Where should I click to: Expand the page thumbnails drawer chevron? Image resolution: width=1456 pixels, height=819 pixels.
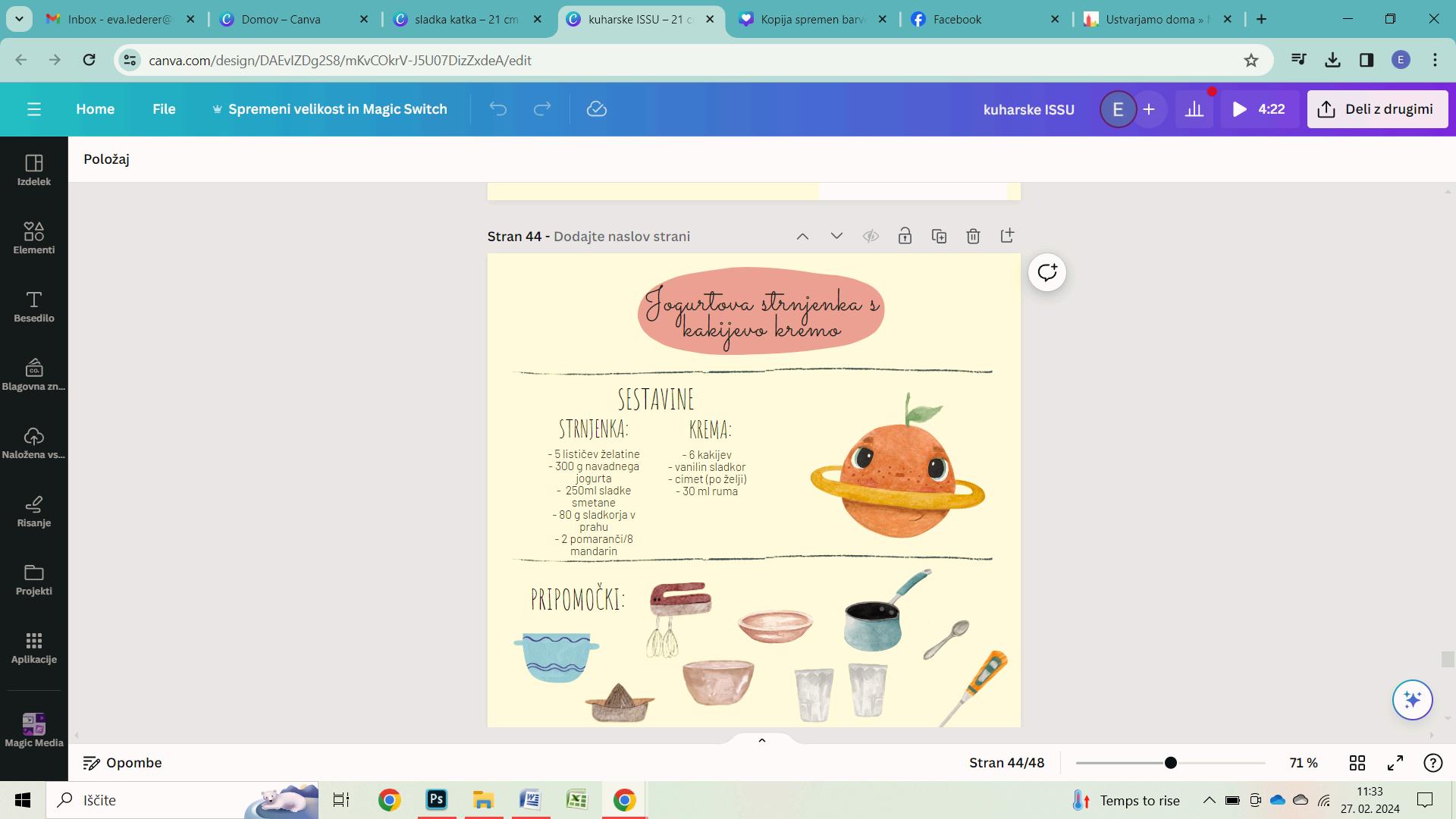coord(762,740)
